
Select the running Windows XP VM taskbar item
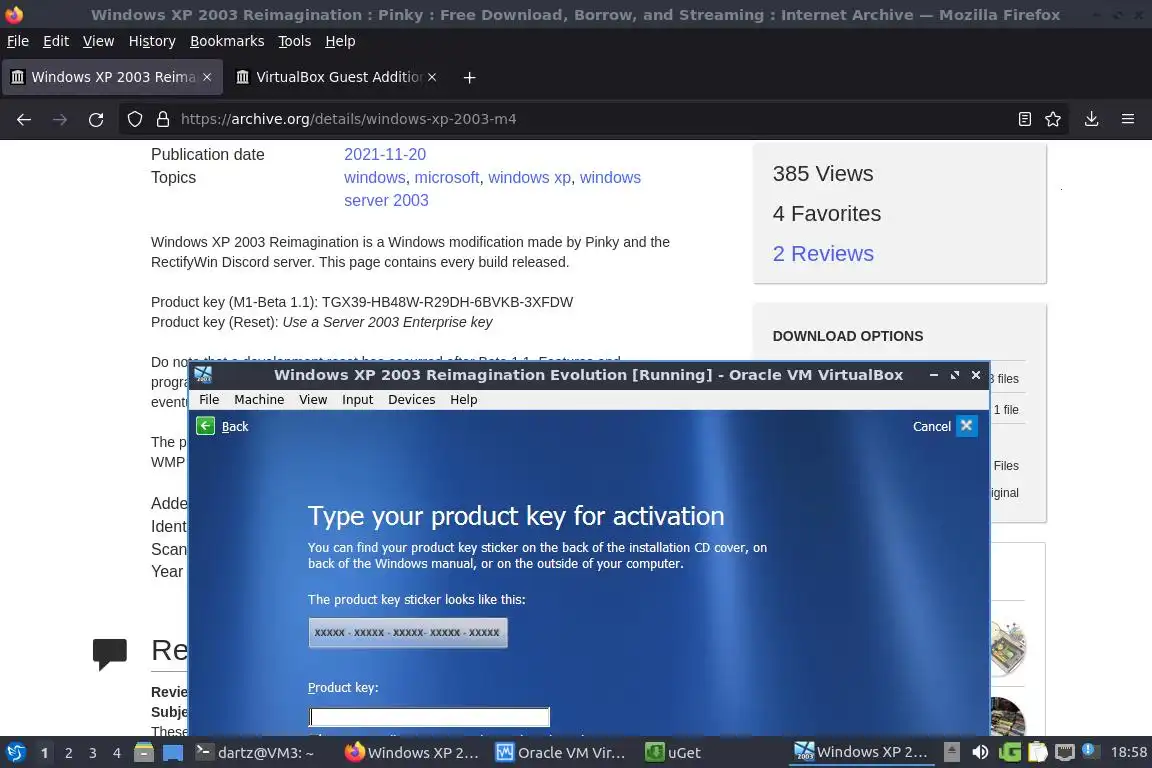[x=861, y=752]
